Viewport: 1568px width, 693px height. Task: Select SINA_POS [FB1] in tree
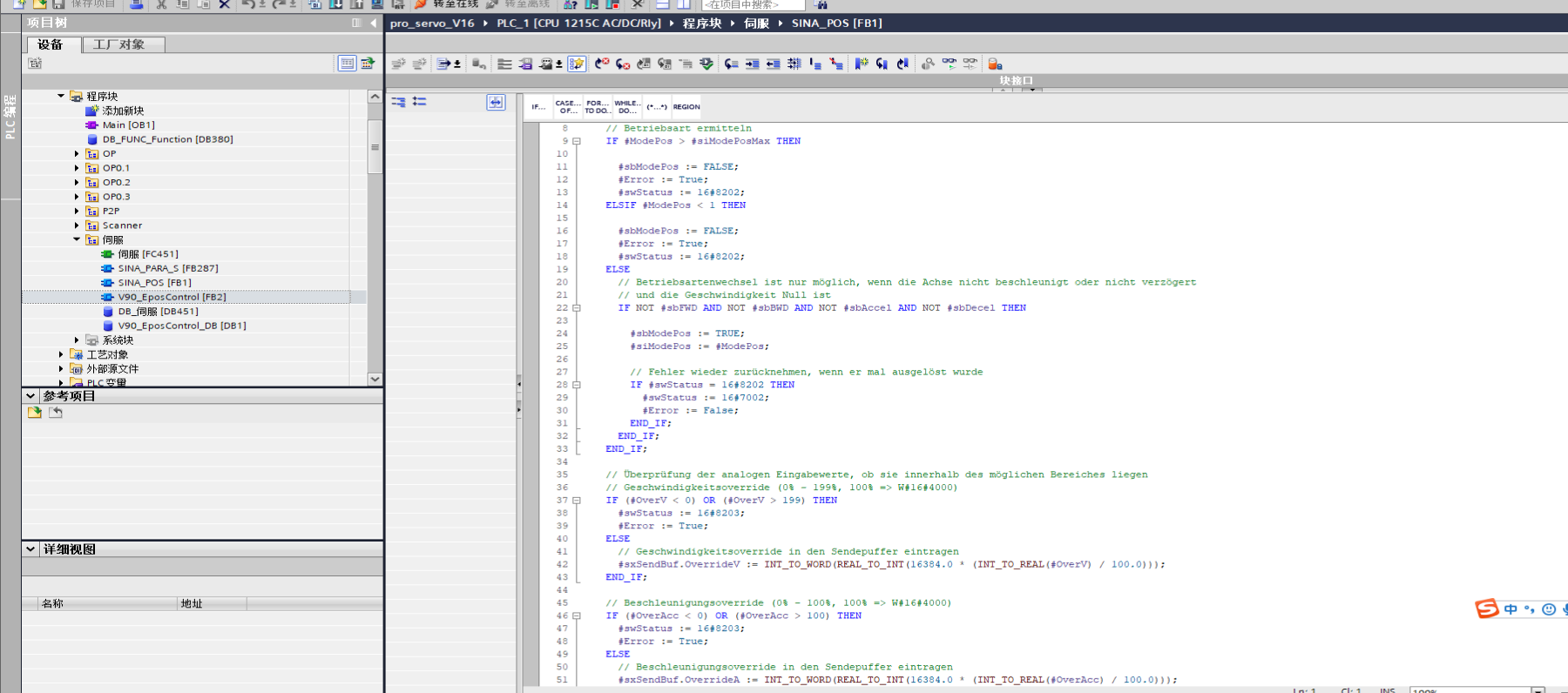click(x=154, y=282)
